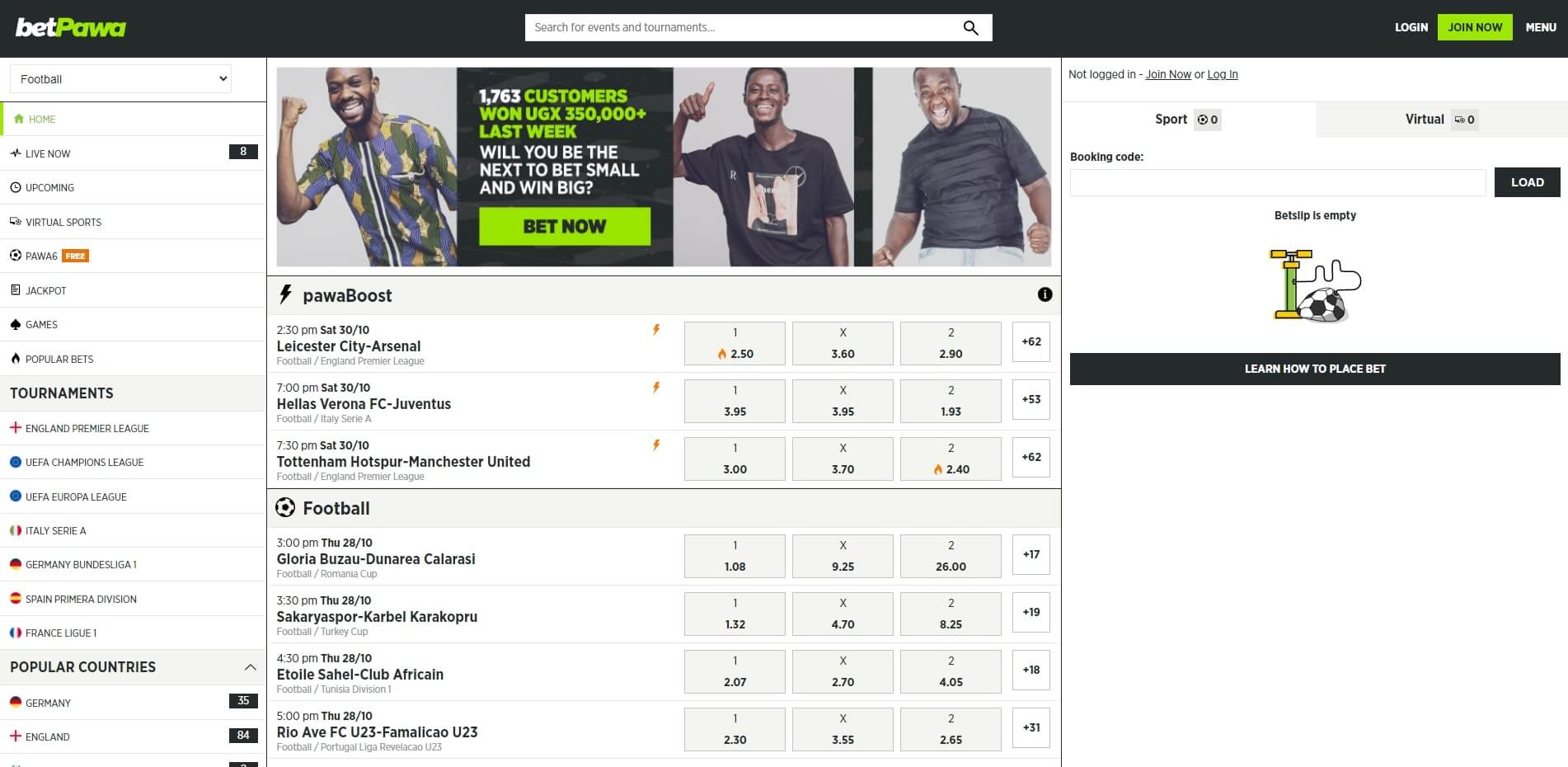This screenshot has width=1568, height=767.
Task: Pick draw odds 3.95 for Verona-Juventus
Action: click(843, 401)
